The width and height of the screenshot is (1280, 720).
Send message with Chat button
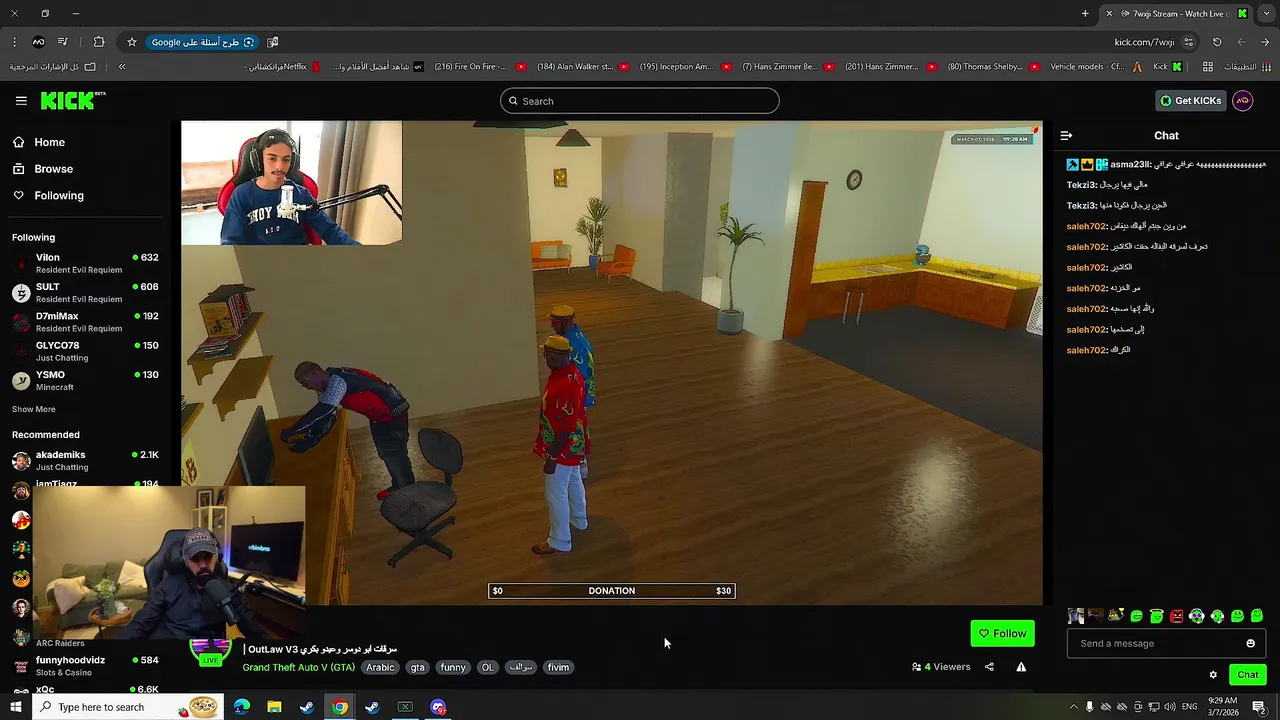[1247, 675]
